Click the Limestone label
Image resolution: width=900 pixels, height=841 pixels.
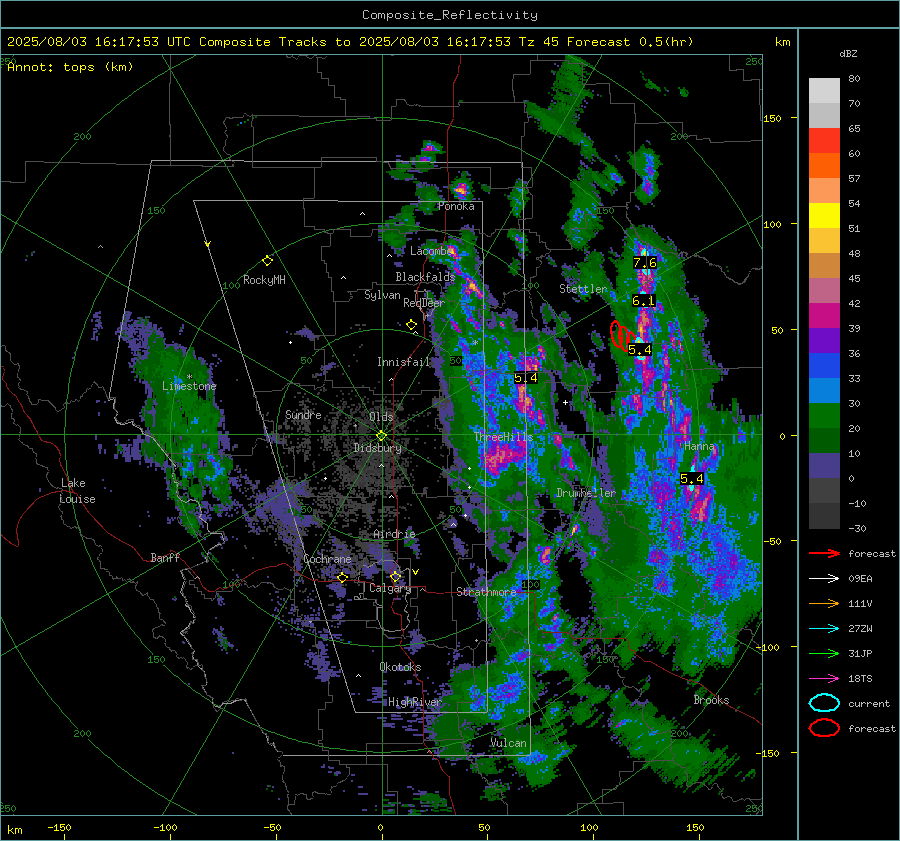189,386
